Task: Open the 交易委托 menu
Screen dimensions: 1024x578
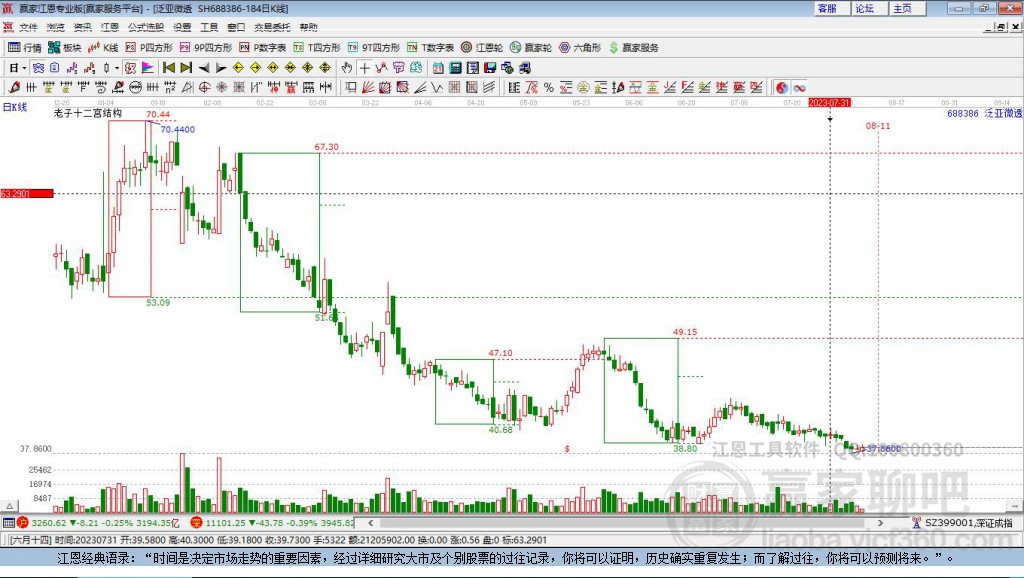Action: [272, 27]
